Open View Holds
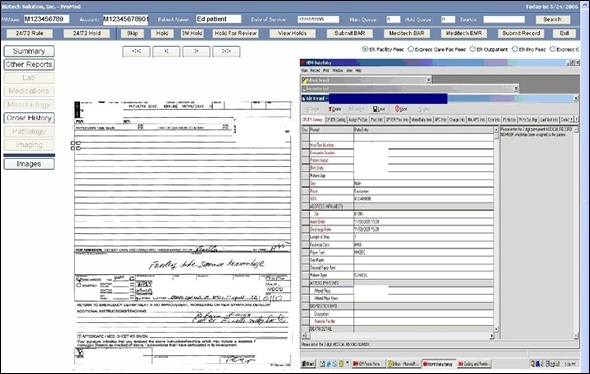Image resolution: width=590 pixels, height=374 pixels. pyautogui.click(x=292, y=33)
